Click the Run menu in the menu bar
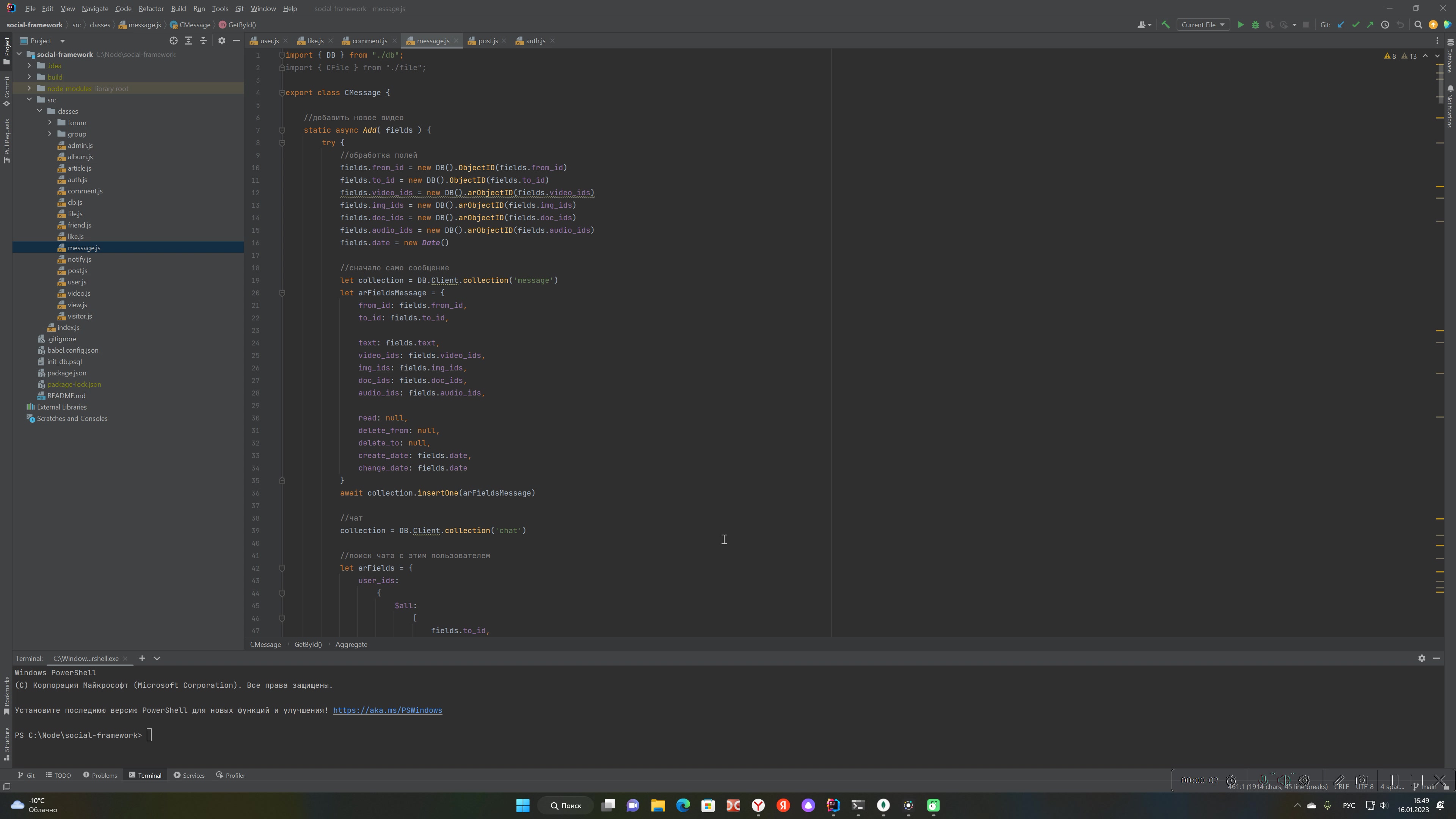Viewport: 1456px width, 819px height. (x=197, y=8)
